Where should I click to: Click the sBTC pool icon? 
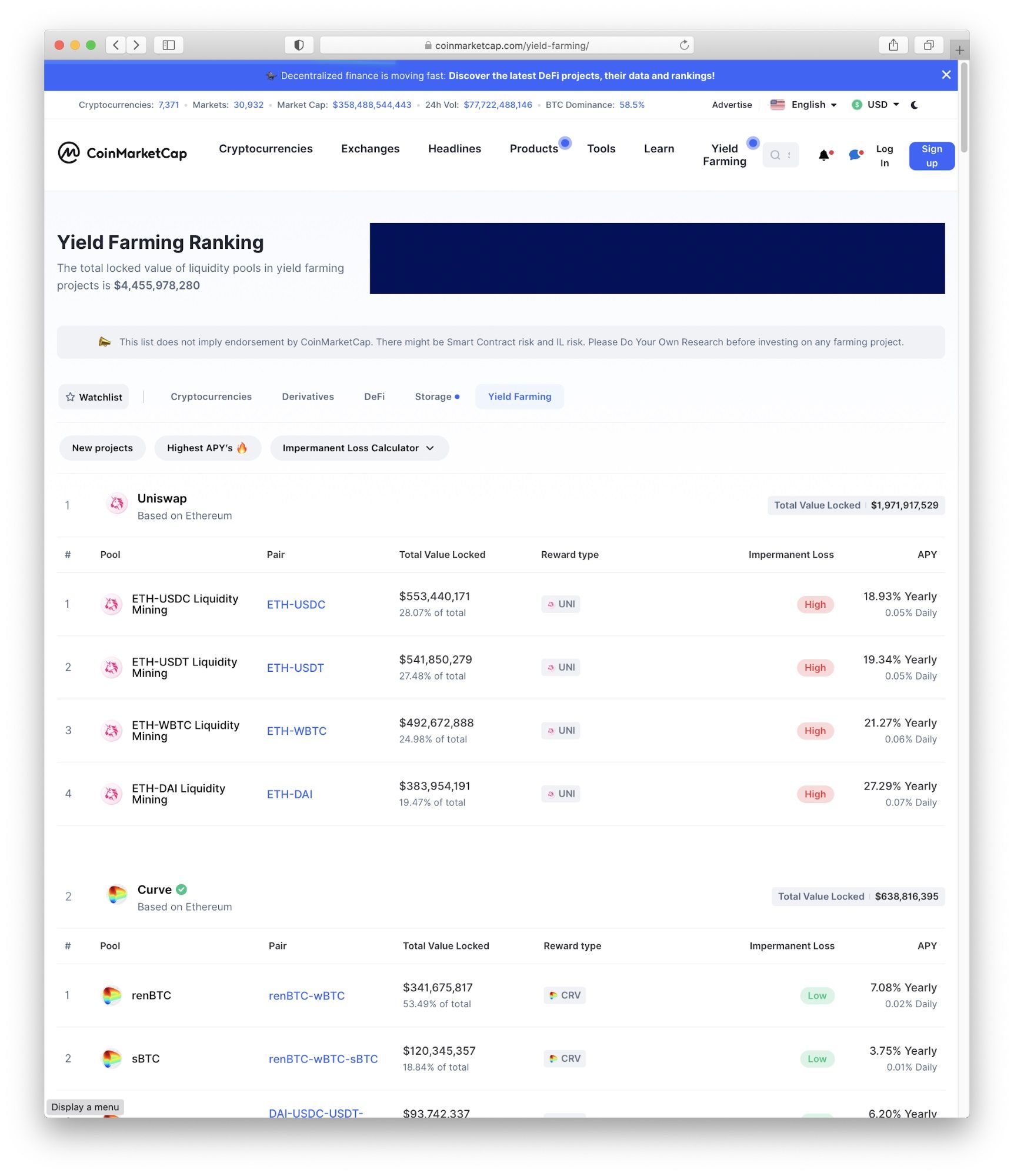point(111,1059)
